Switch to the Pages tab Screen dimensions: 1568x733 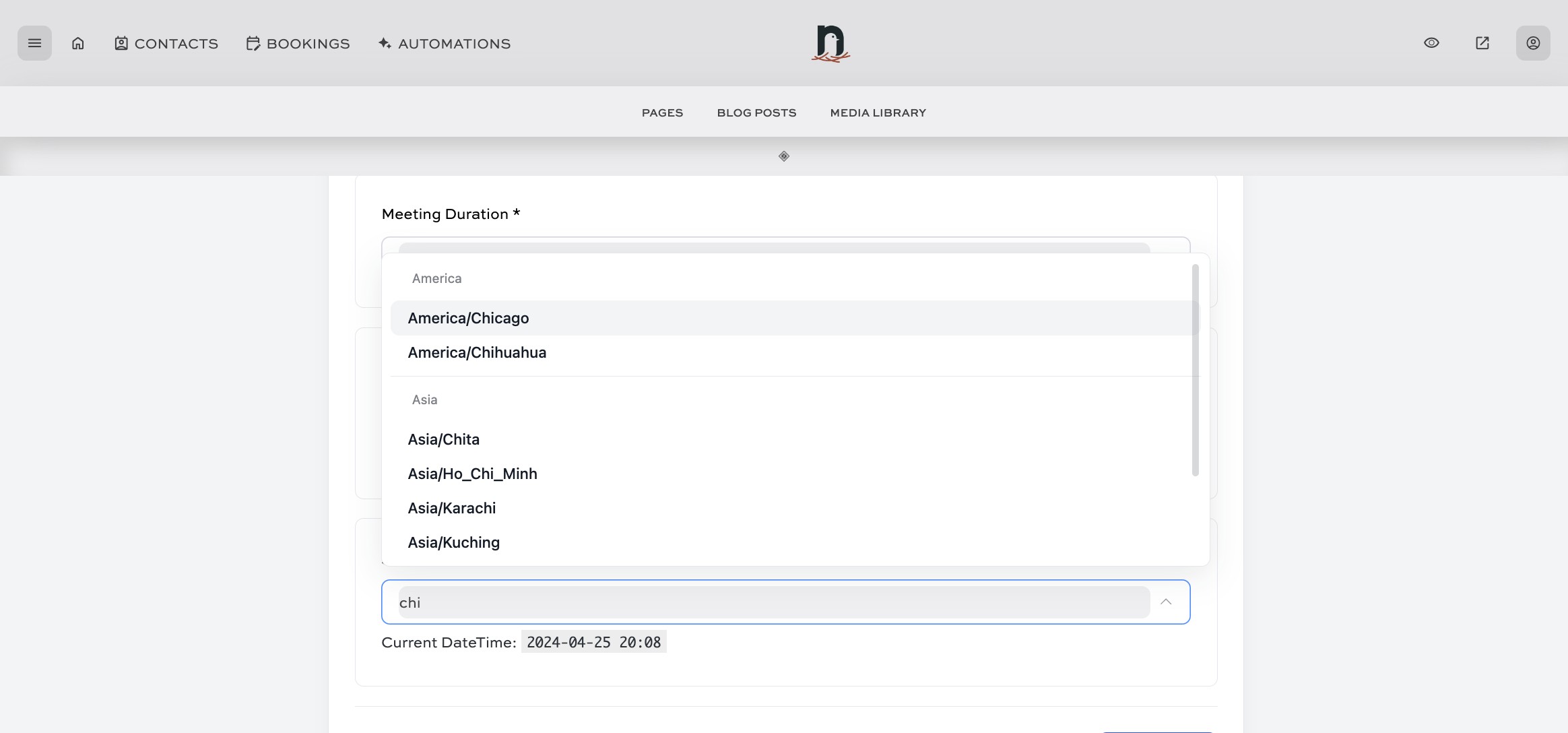[x=662, y=113]
